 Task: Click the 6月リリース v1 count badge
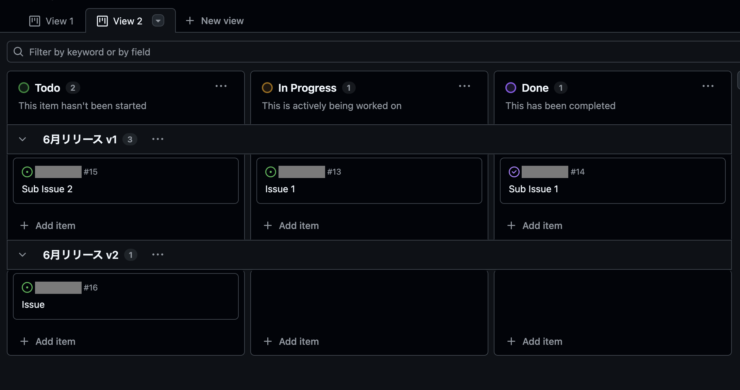tap(130, 139)
